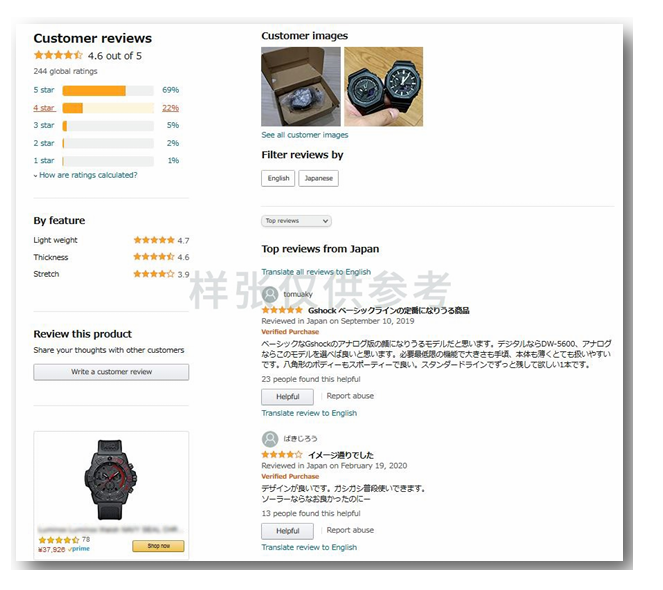
Task: Click the five-star rating on tomuaky's review
Action: (x=282, y=310)
